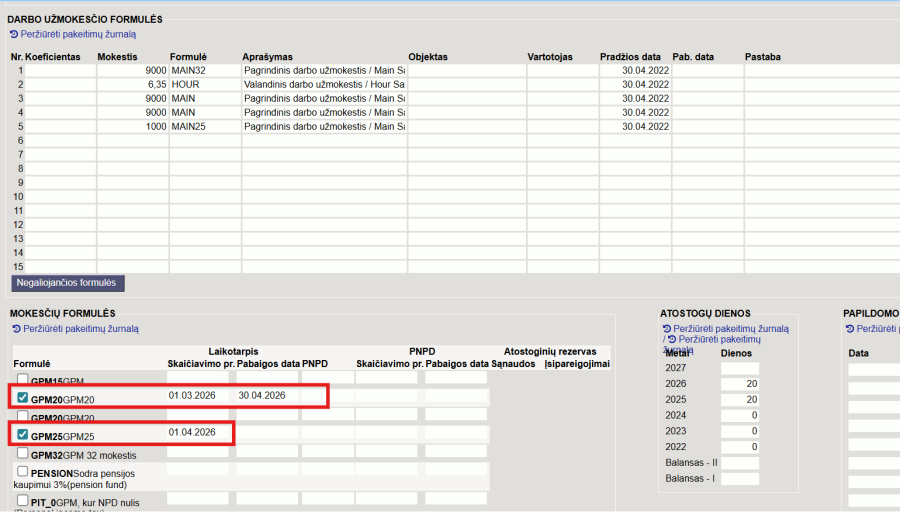Click GPM20 end date field 30.04.2026

click(266, 396)
